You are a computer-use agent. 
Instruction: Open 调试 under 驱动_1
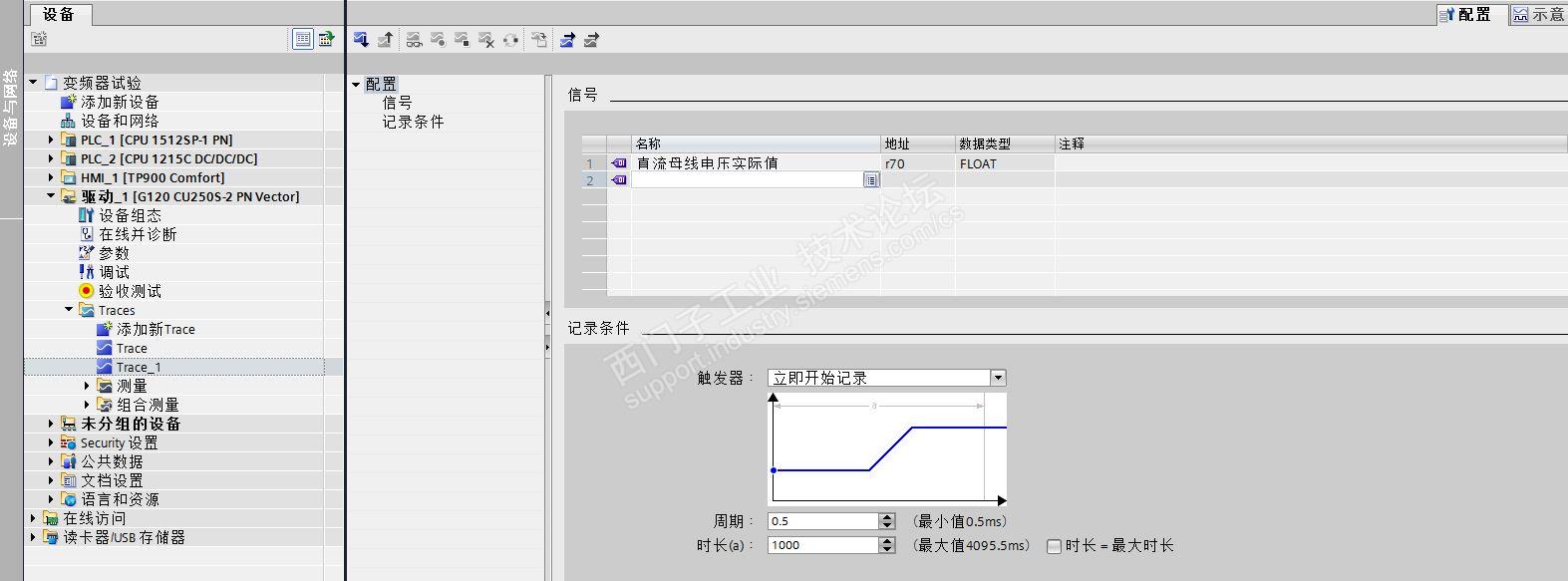point(114,272)
